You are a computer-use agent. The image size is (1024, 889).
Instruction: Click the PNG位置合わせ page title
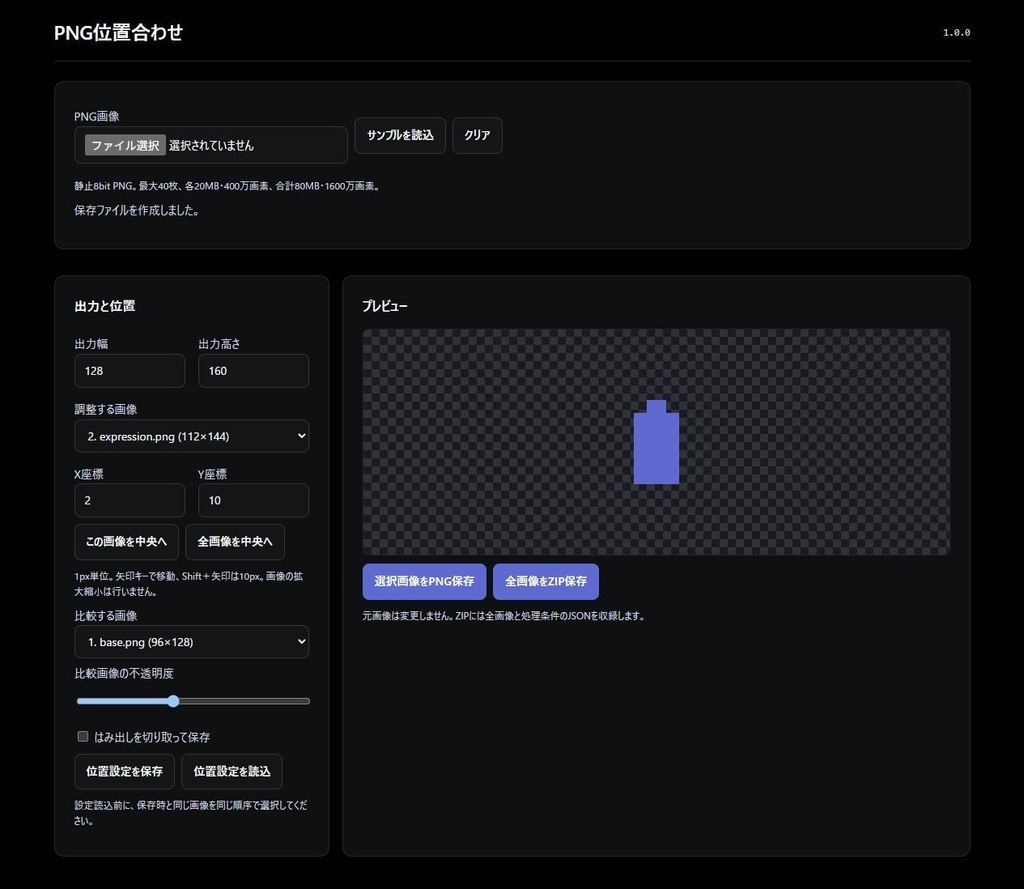[x=118, y=33]
